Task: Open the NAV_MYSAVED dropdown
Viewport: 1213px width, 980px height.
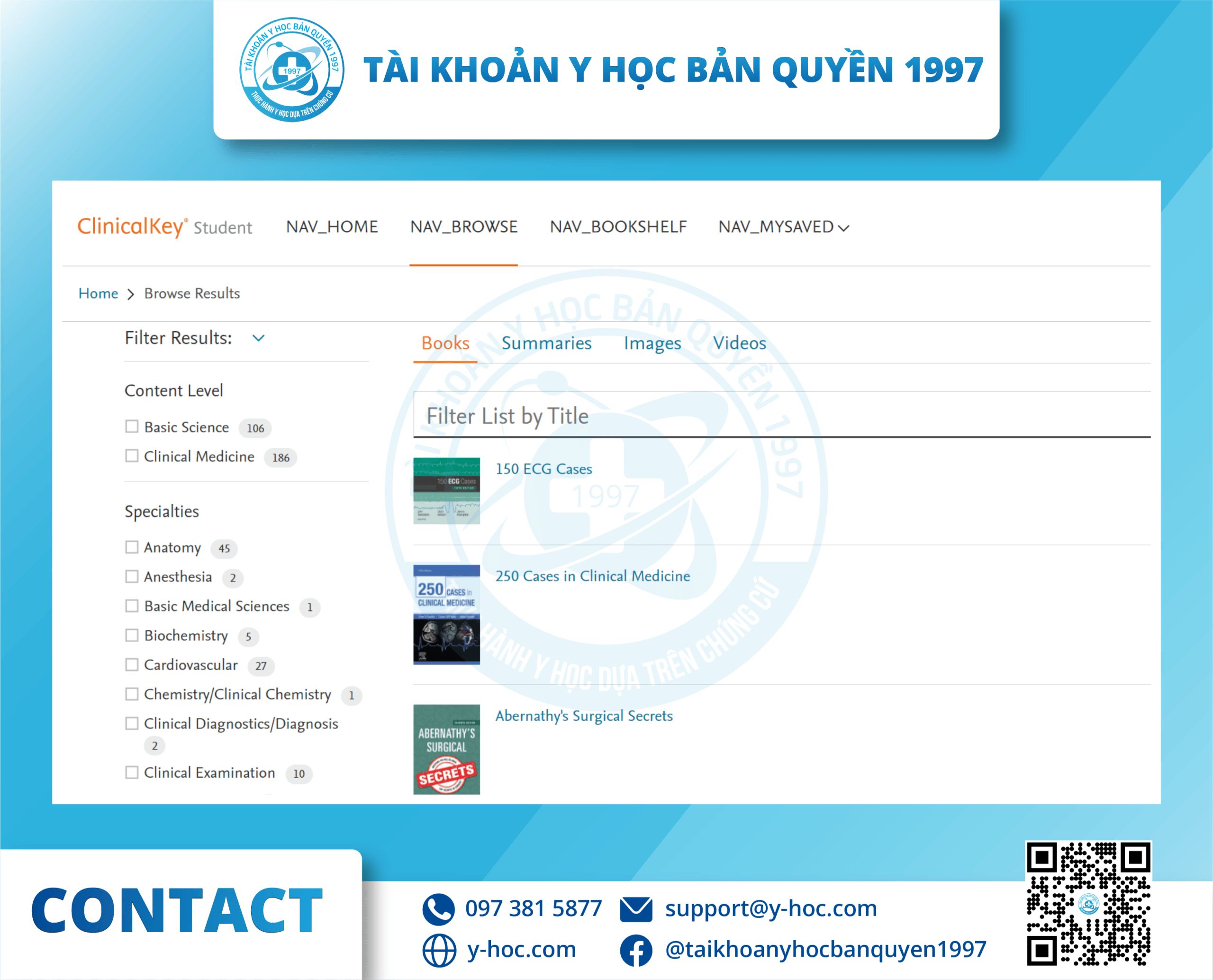Action: coord(783,227)
